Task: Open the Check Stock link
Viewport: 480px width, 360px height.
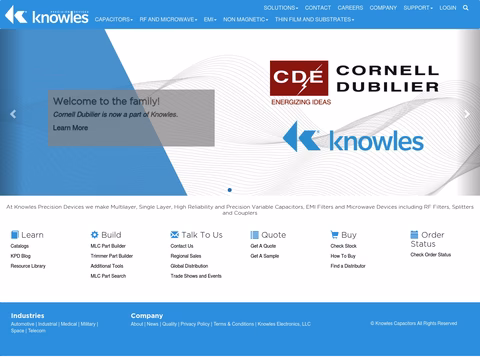Action: pyautogui.click(x=344, y=246)
